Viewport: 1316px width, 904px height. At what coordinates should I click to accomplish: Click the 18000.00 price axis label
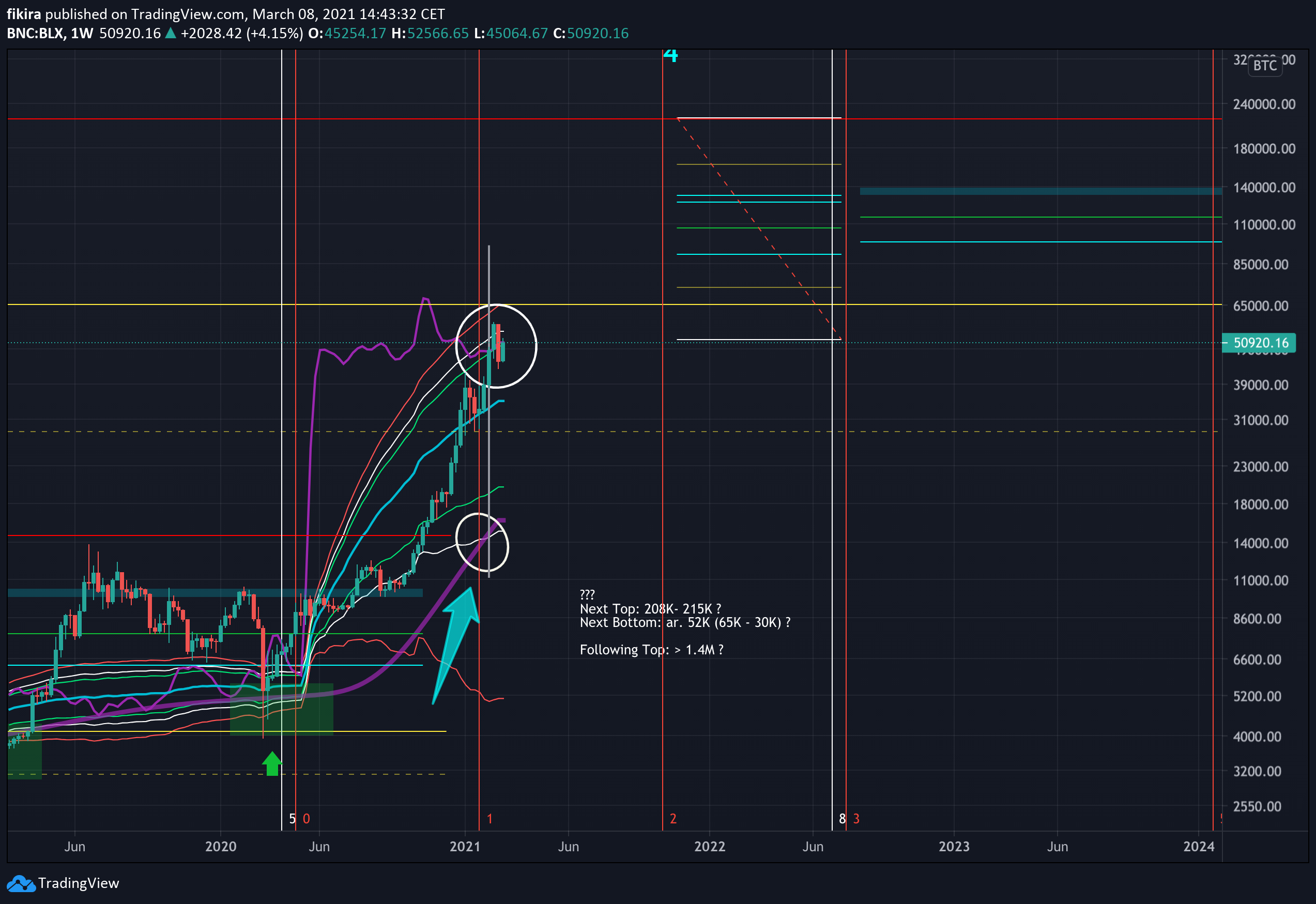[1261, 504]
